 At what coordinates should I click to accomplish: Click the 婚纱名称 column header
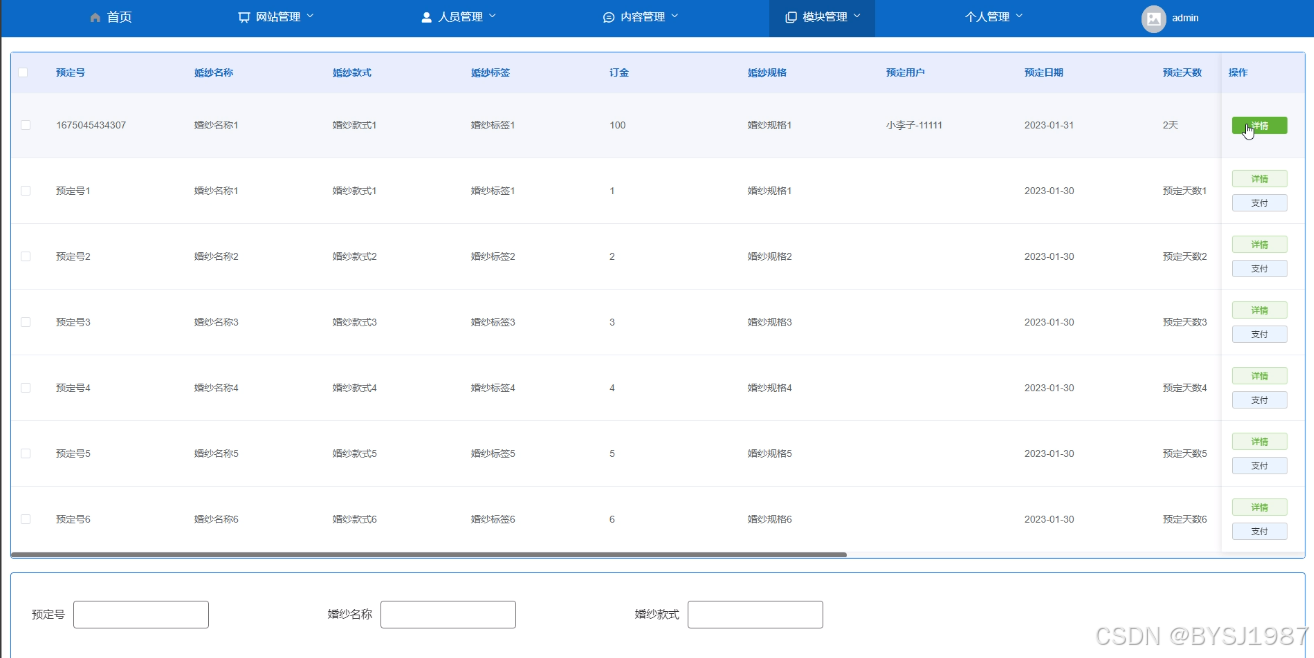tap(214, 73)
